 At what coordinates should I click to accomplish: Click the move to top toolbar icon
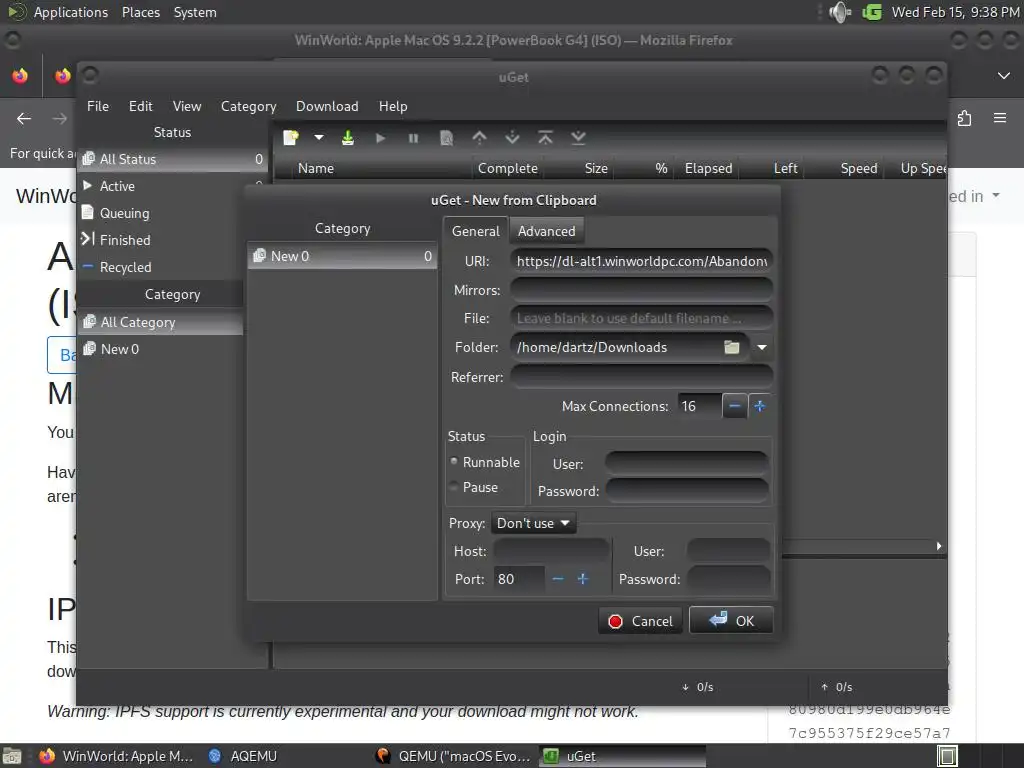tap(545, 138)
